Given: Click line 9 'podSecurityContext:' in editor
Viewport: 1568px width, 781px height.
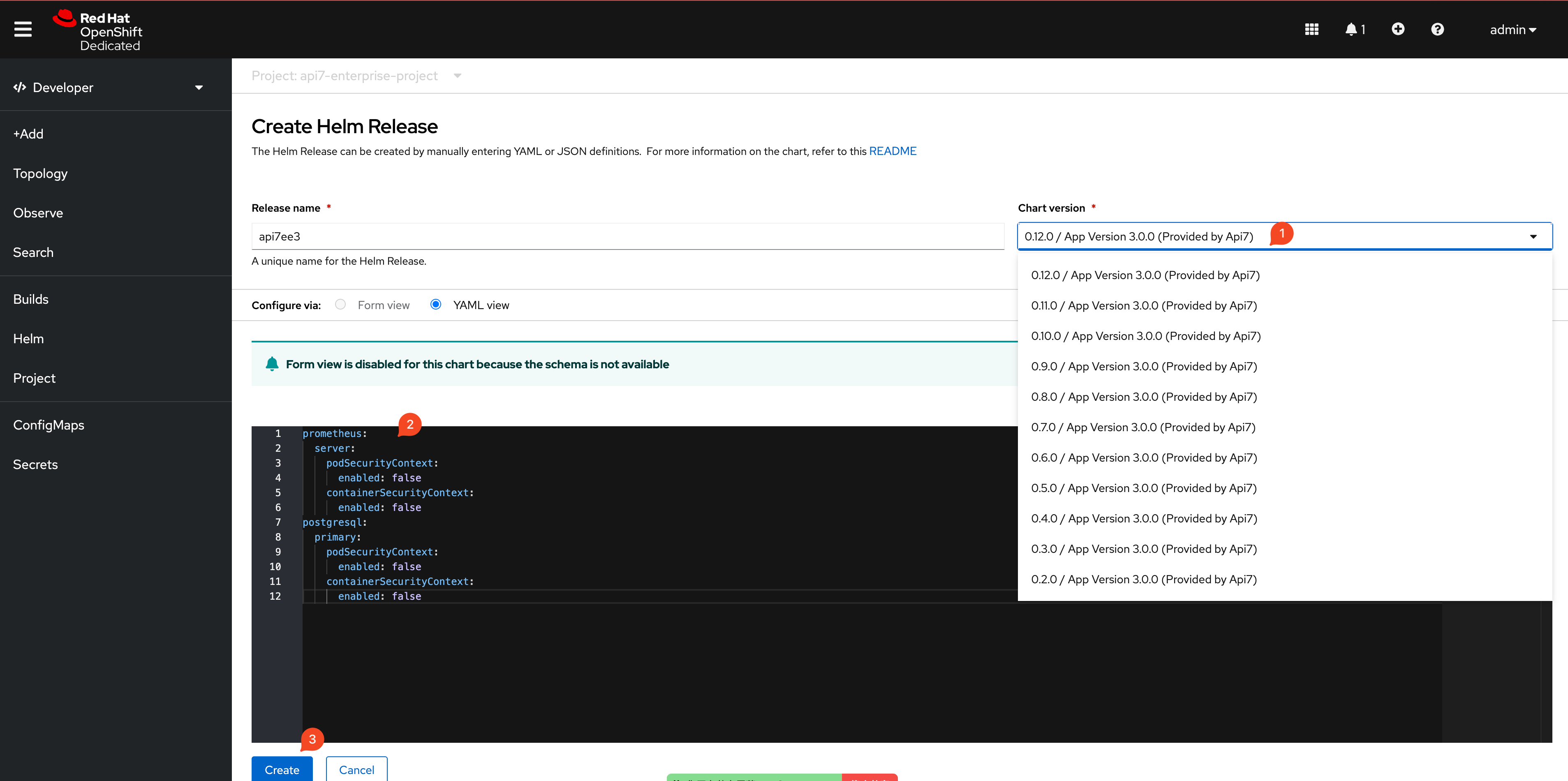Looking at the screenshot, I should (x=382, y=552).
